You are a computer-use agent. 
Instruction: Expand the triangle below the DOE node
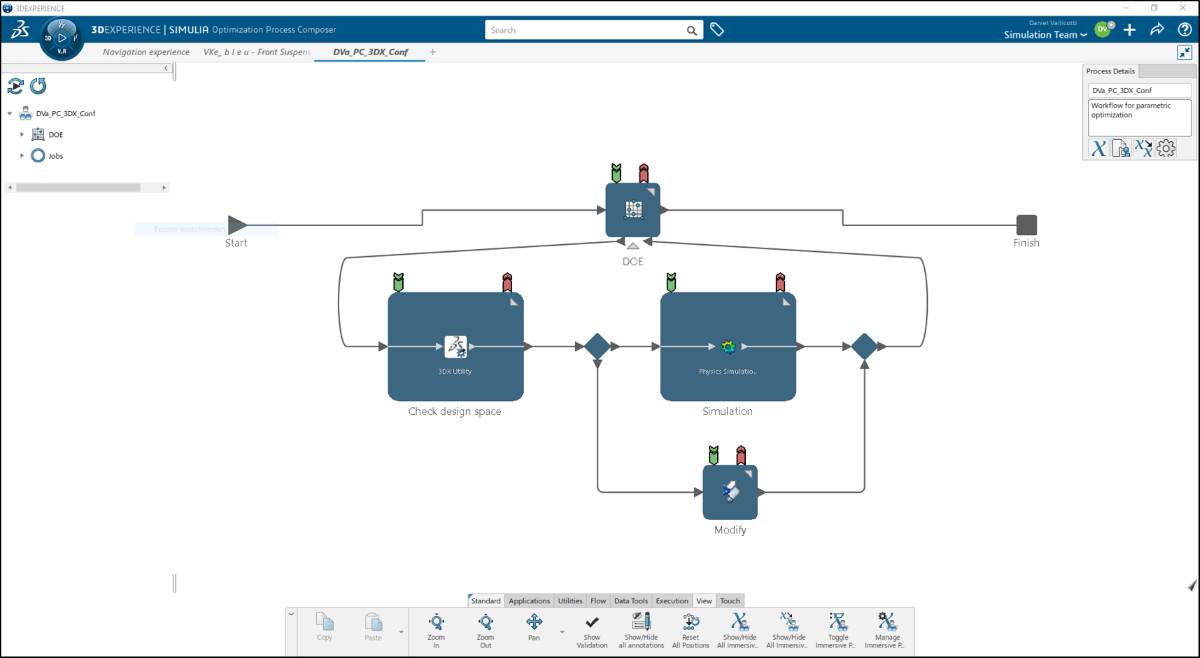633,245
